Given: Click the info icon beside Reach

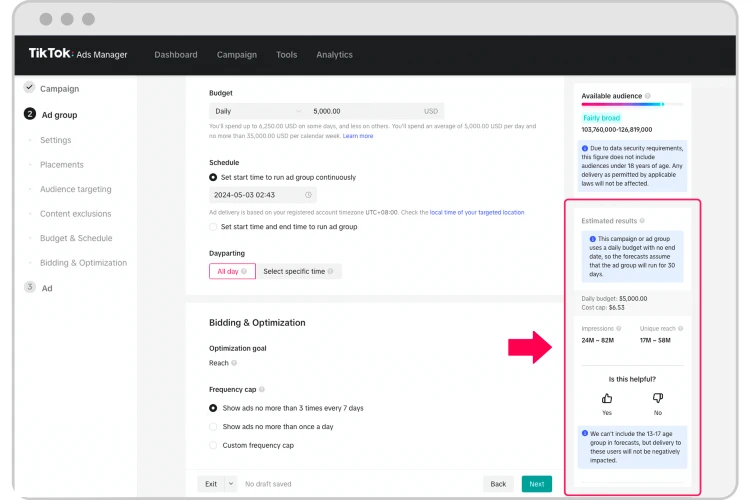Looking at the screenshot, I should click(234, 363).
